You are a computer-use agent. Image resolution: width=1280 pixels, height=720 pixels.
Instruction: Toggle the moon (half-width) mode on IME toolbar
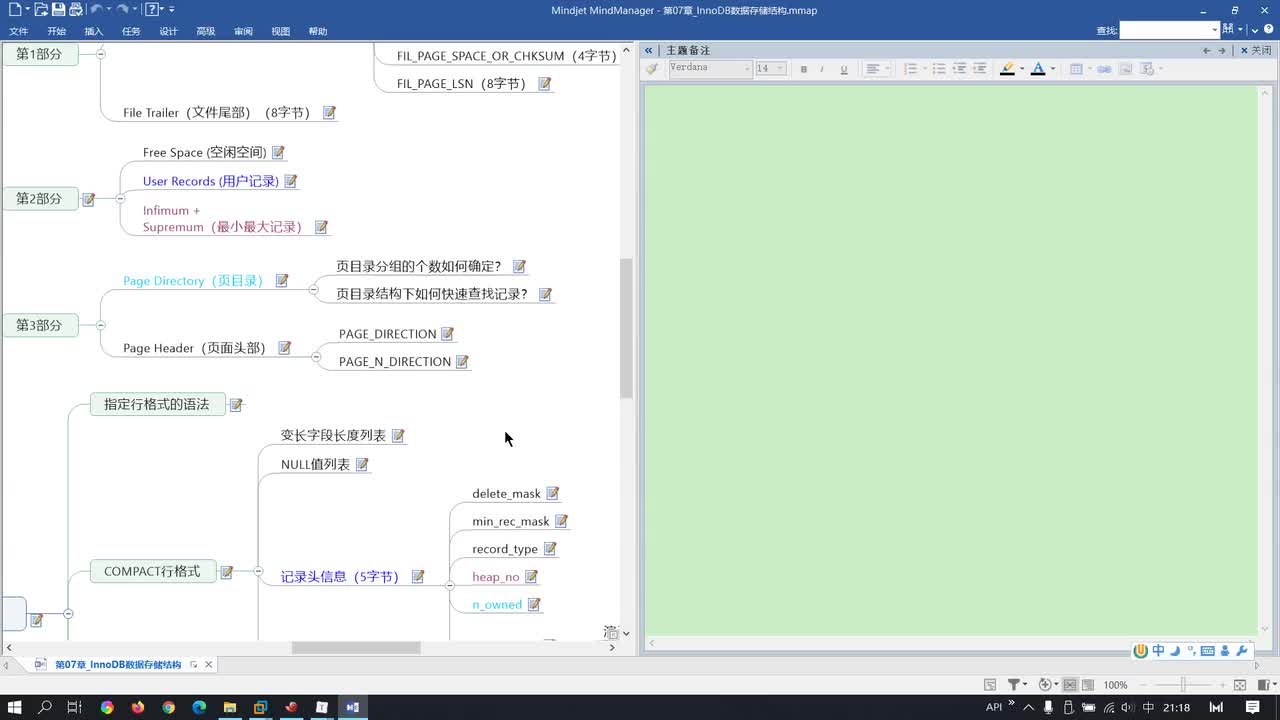1175,651
